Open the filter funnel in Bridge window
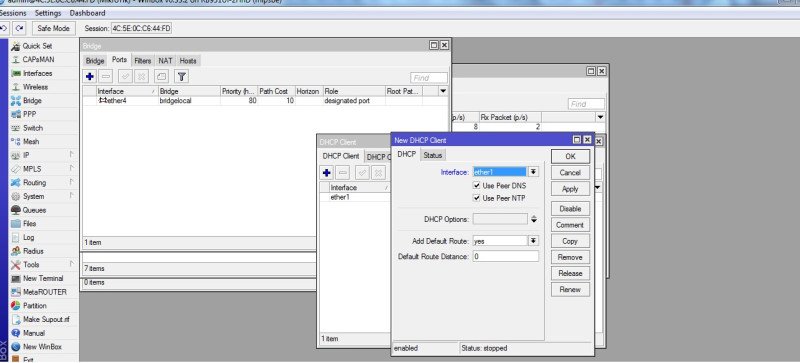The width and height of the screenshot is (800, 363). [182, 77]
